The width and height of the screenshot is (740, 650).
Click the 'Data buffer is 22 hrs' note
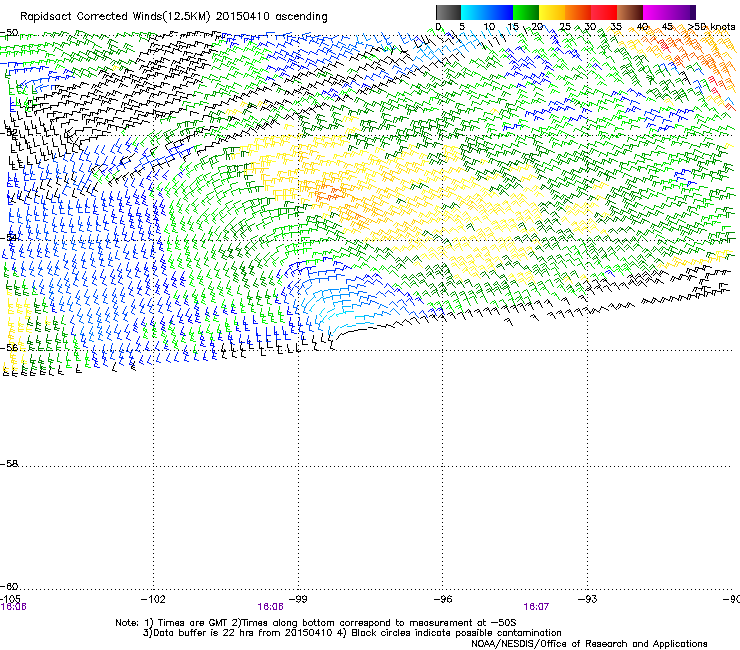203,633
